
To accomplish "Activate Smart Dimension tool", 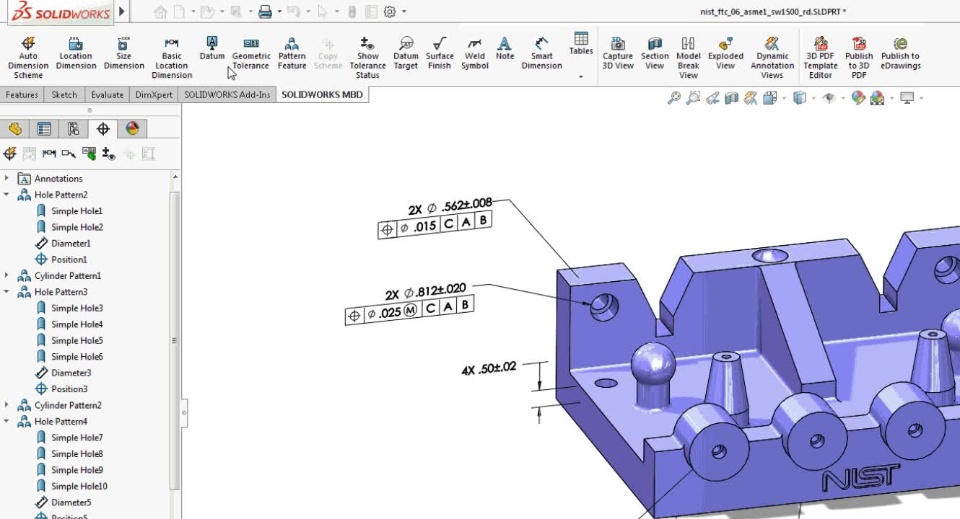I will 541,53.
